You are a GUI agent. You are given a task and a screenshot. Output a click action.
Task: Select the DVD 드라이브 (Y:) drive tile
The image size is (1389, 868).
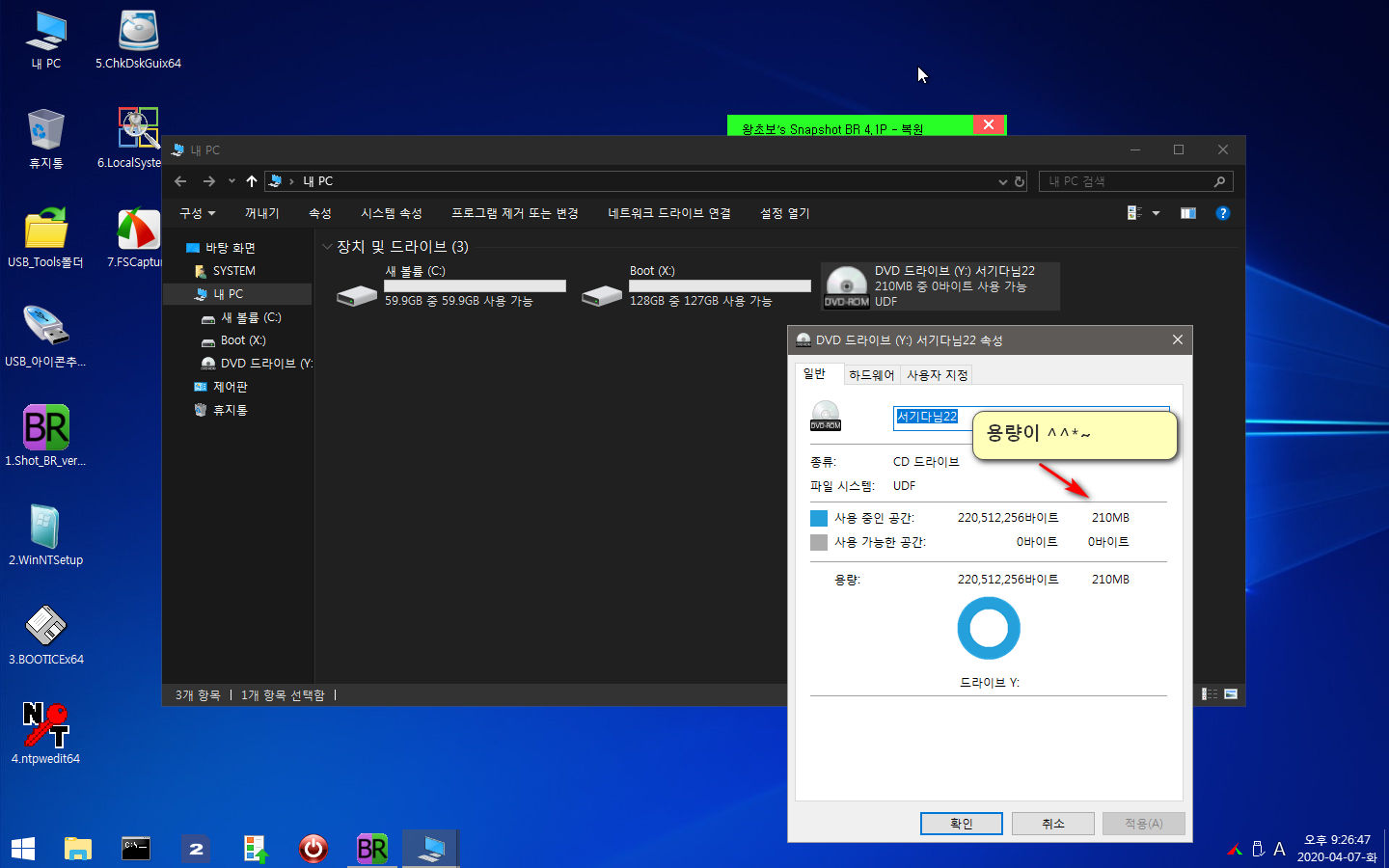(940, 286)
